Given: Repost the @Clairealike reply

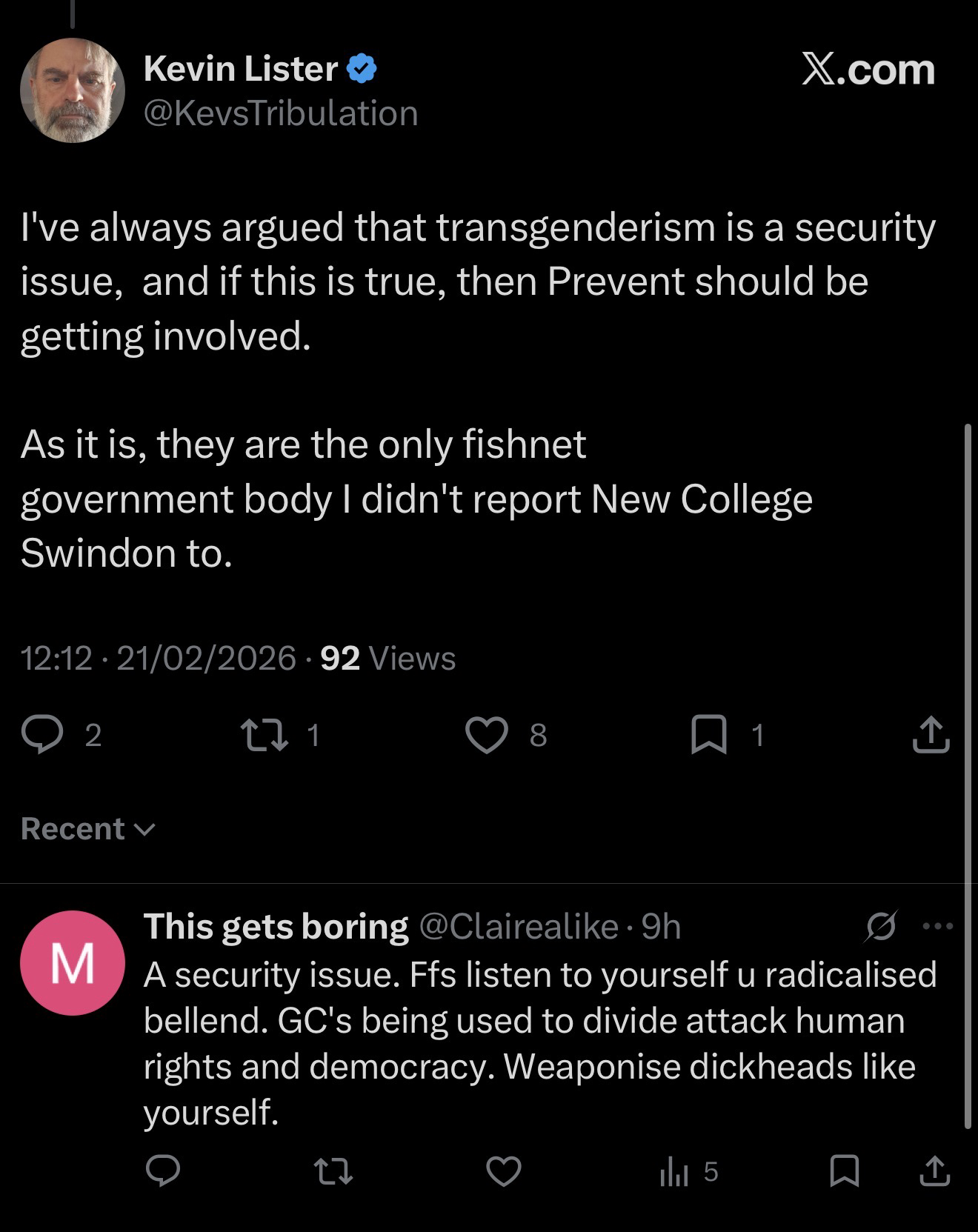Looking at the screenshot, I should tap(333, 1171).
